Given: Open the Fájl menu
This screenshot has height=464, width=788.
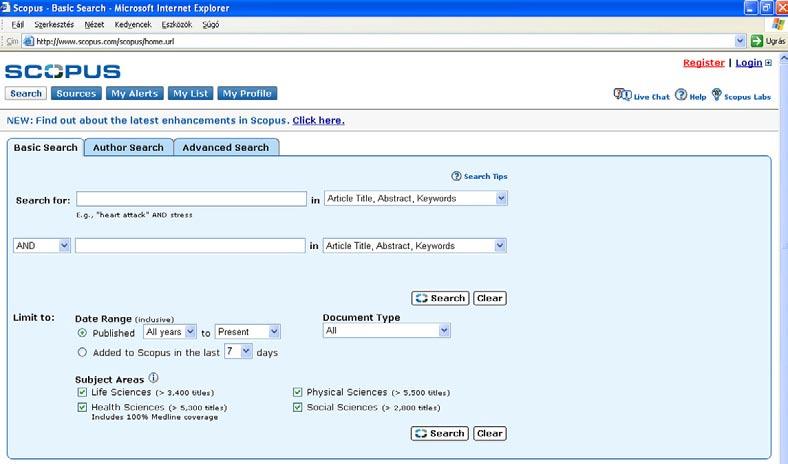Looking at the screenshot, I should [18, 24].
